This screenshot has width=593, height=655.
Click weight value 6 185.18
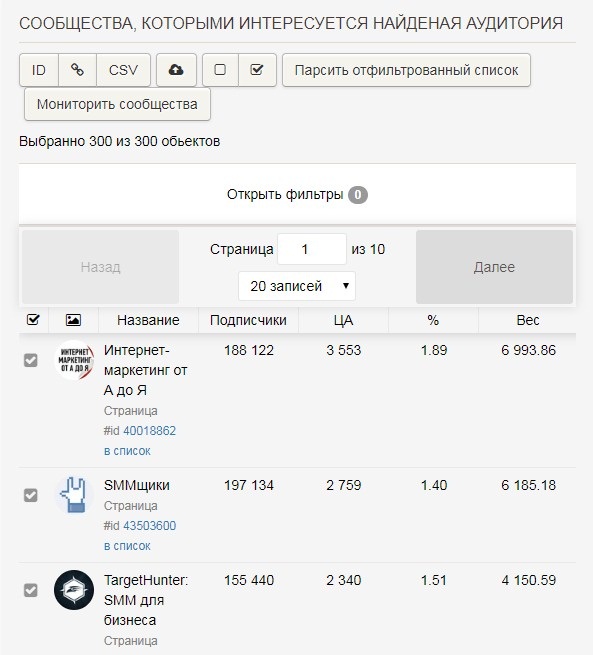pyautogui.click(x=528, y=485)
